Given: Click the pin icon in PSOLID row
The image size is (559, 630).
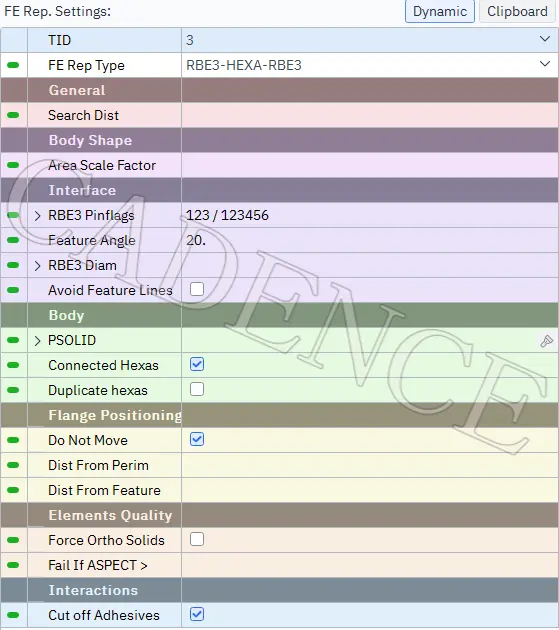Looking at the screenshot, I should point(546,341).
